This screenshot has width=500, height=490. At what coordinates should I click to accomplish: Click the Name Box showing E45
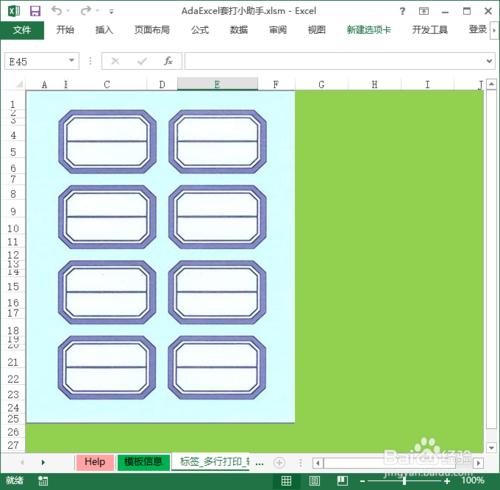pos(37,61)
